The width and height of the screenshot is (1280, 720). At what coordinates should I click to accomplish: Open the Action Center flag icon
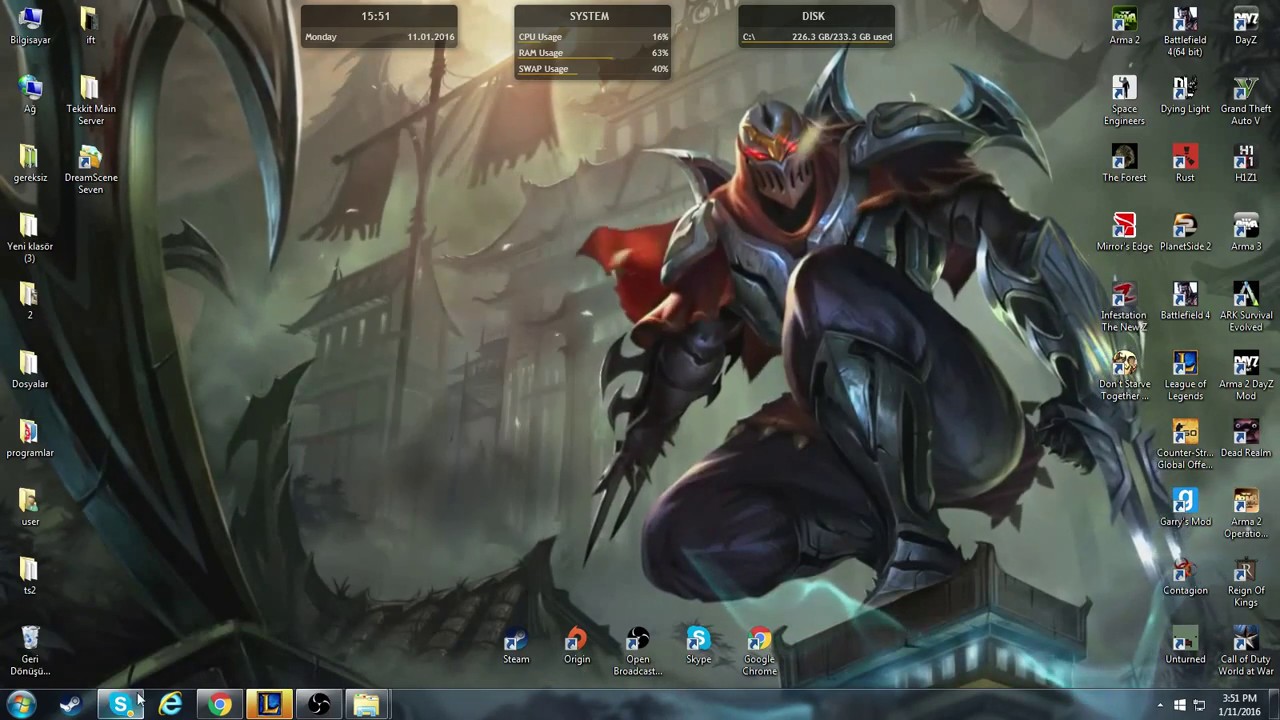pyautogui.click(x=1180, y=705)
